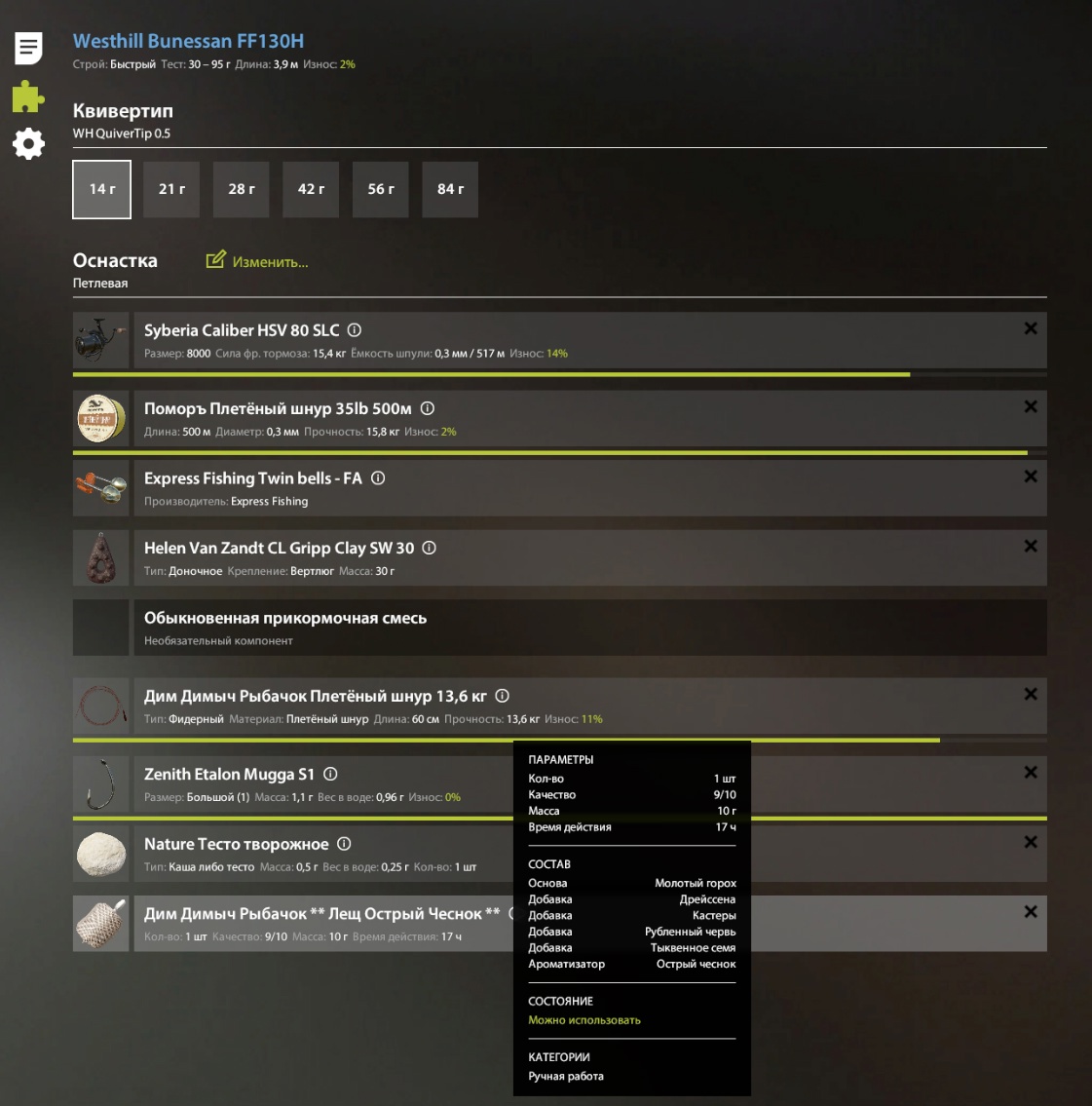This screenshot has width=1092, height=1106.
Task: Remove the Syberia Caliber HSV 80 SLC reel
Action: (x=1031, y=328)
